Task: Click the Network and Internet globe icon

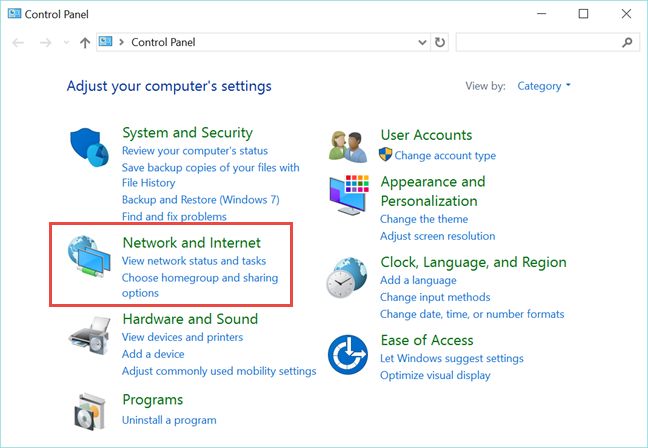Action: point(89,255)
